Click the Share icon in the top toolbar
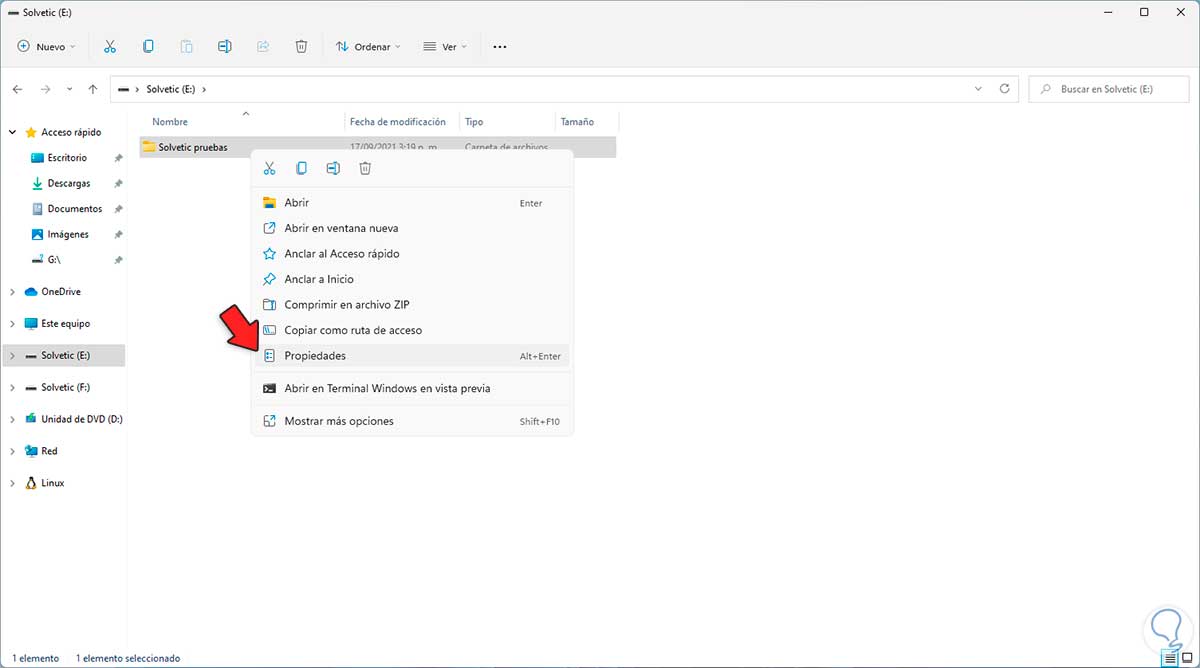This screenshot has height=668, width=1200. (263, 46)
